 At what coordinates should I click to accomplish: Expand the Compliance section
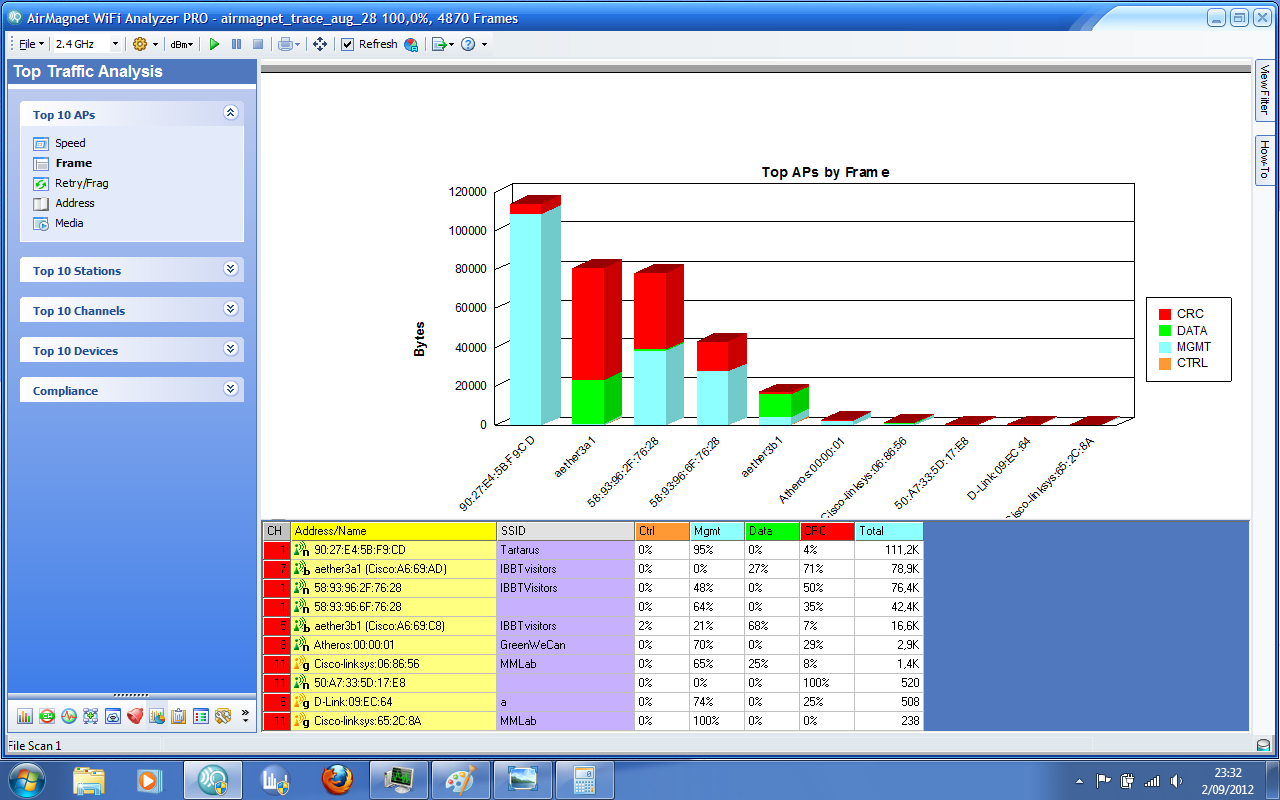(x=231, y=389)
